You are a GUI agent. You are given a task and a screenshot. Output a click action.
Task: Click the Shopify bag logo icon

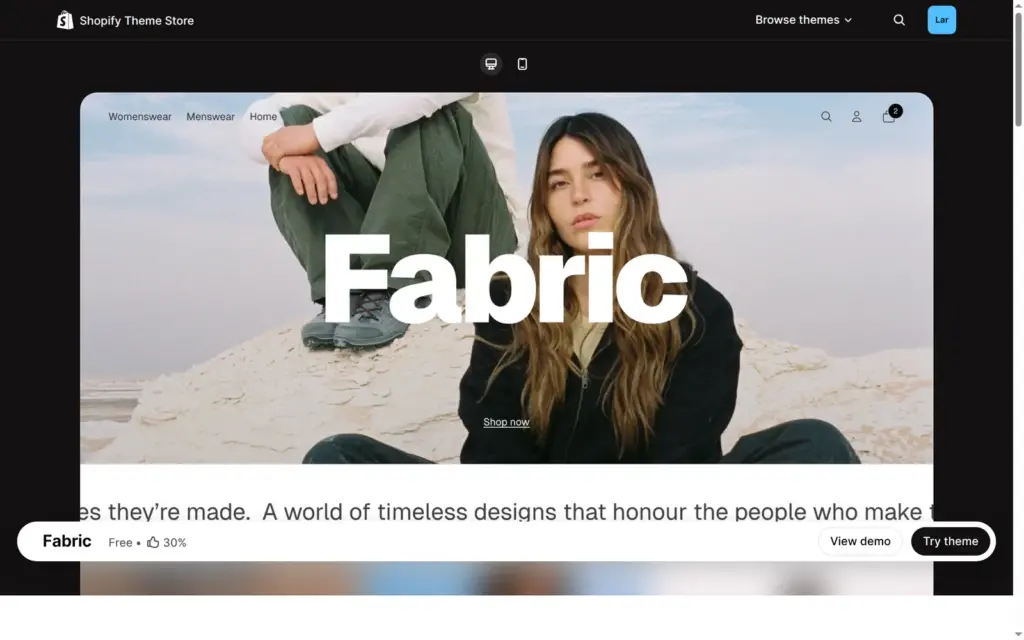click(x=65, y=20)
